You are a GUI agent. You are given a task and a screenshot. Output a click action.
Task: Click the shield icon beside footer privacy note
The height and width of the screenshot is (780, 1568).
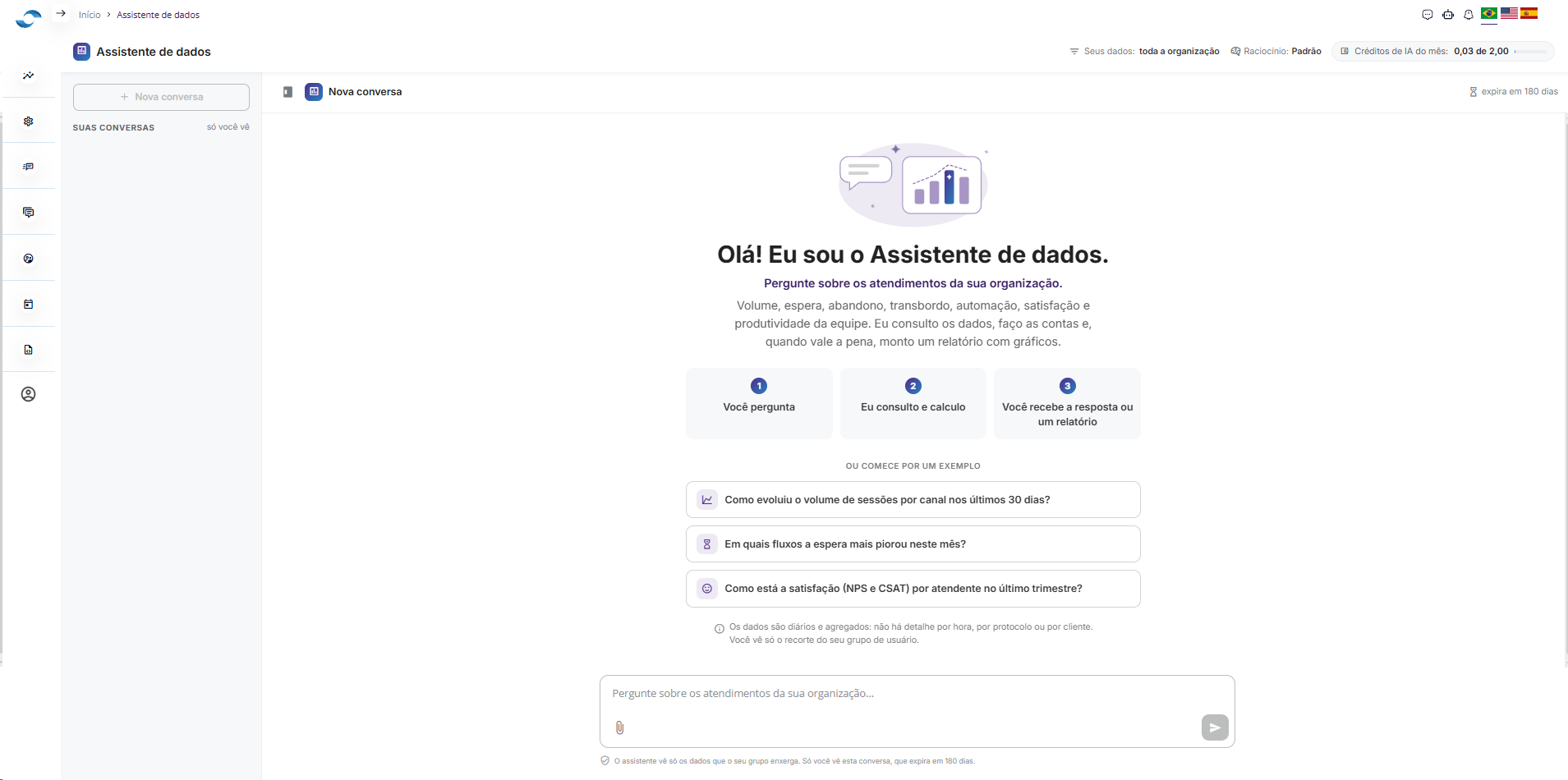click(605, 761)
